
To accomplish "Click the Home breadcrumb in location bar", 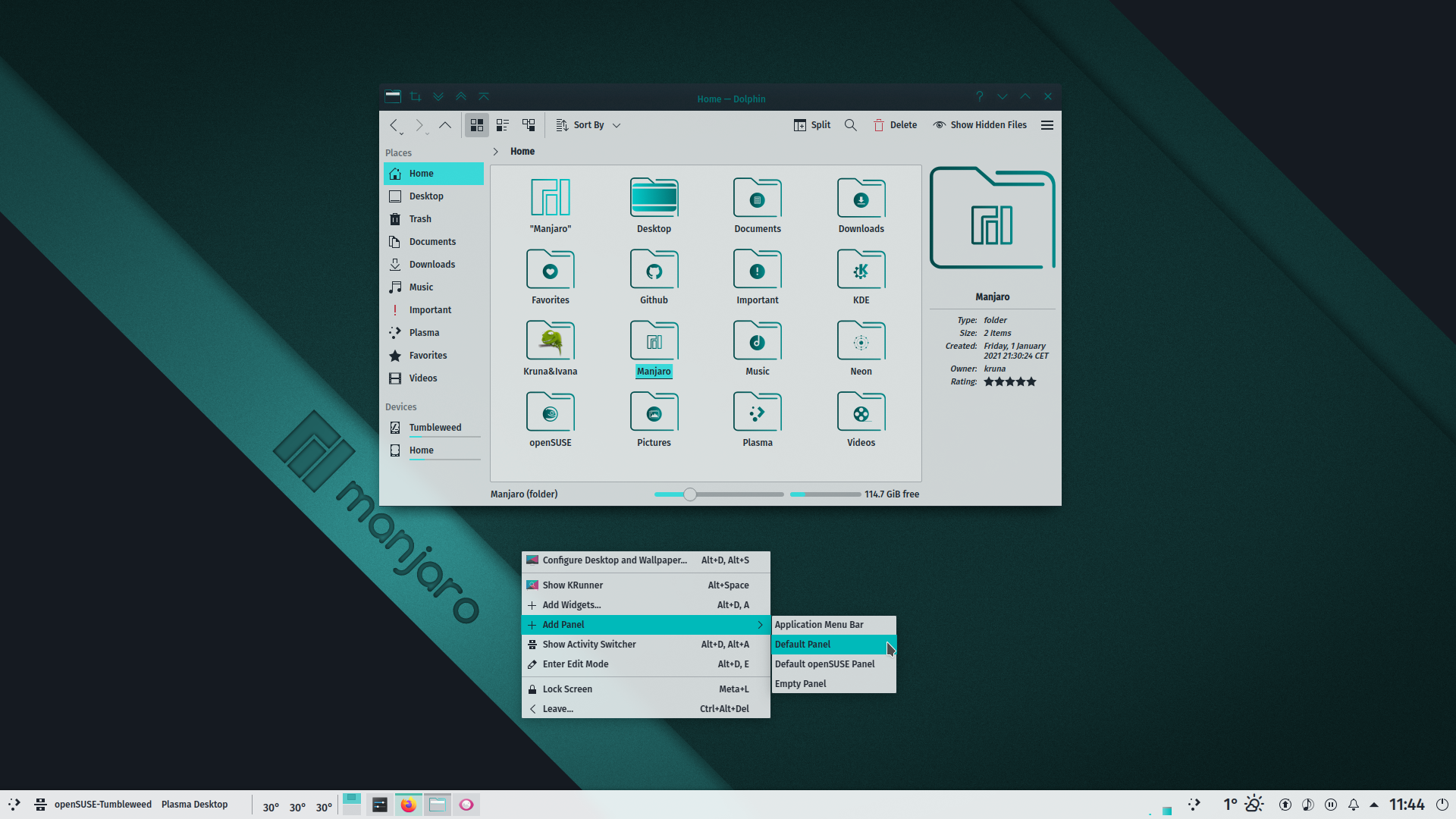I will pos(522,152).
